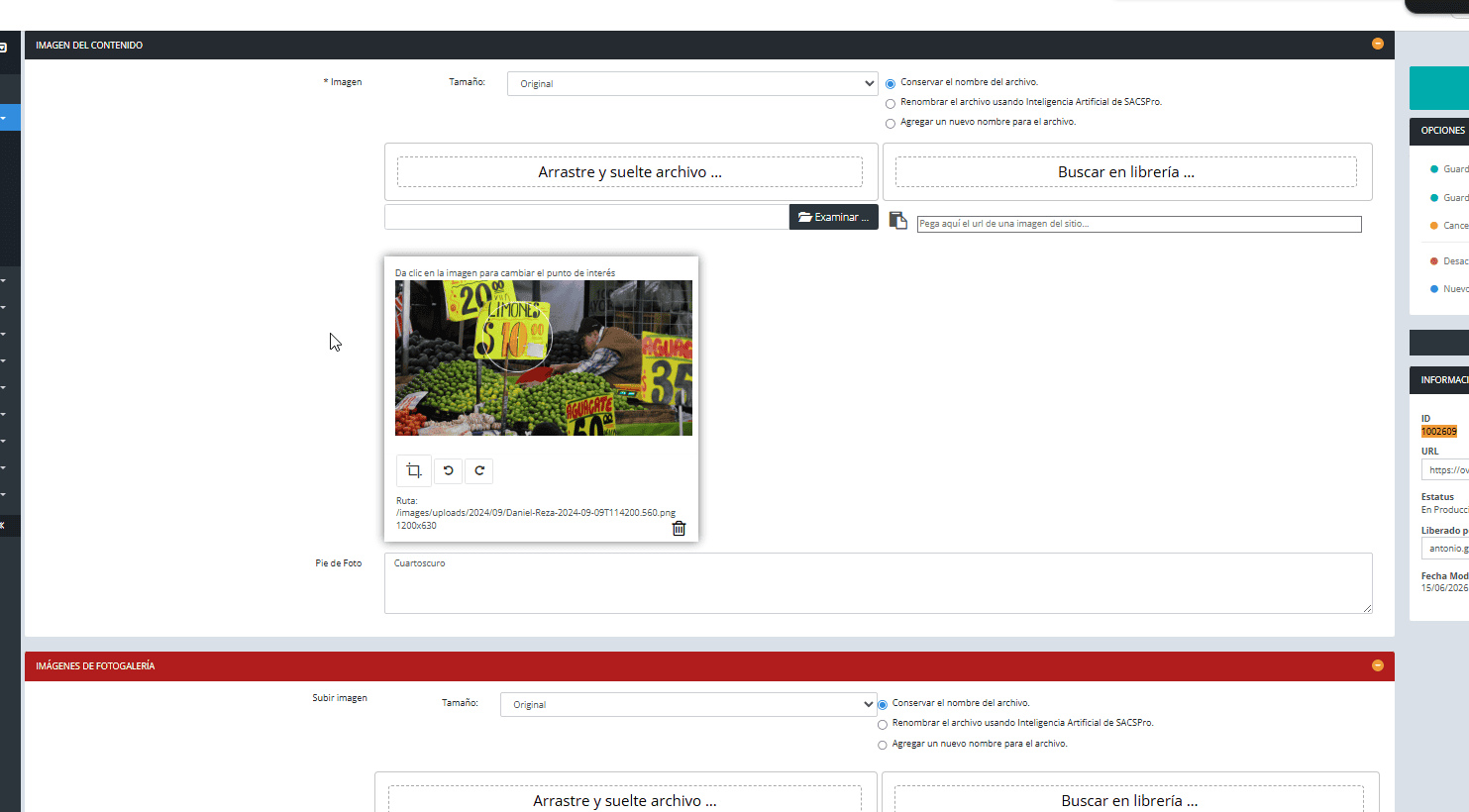Screen dimensions: 1469x812
Task: Click the 'Da clic en la imagen' hint text
Action: [x=505, y=273]
